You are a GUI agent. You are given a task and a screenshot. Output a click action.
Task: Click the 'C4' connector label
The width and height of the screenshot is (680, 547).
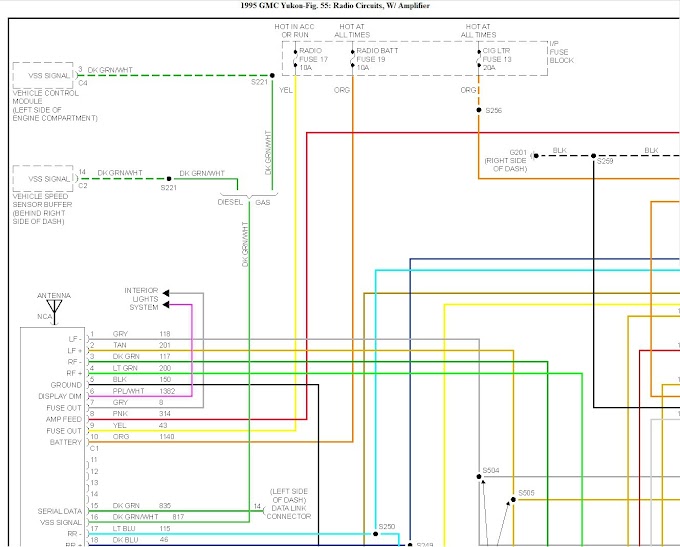pyautogui.click(x=82, y=83)
